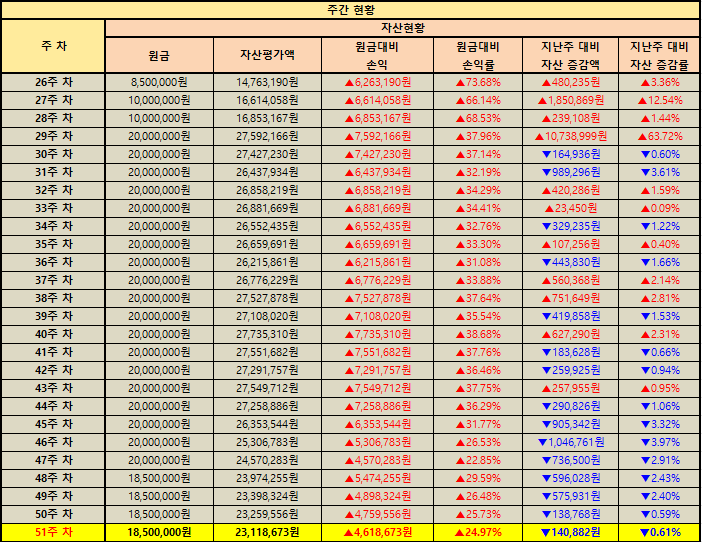Click the 63.72% change rate cell
Screen dimensions: 702x542
658,136
